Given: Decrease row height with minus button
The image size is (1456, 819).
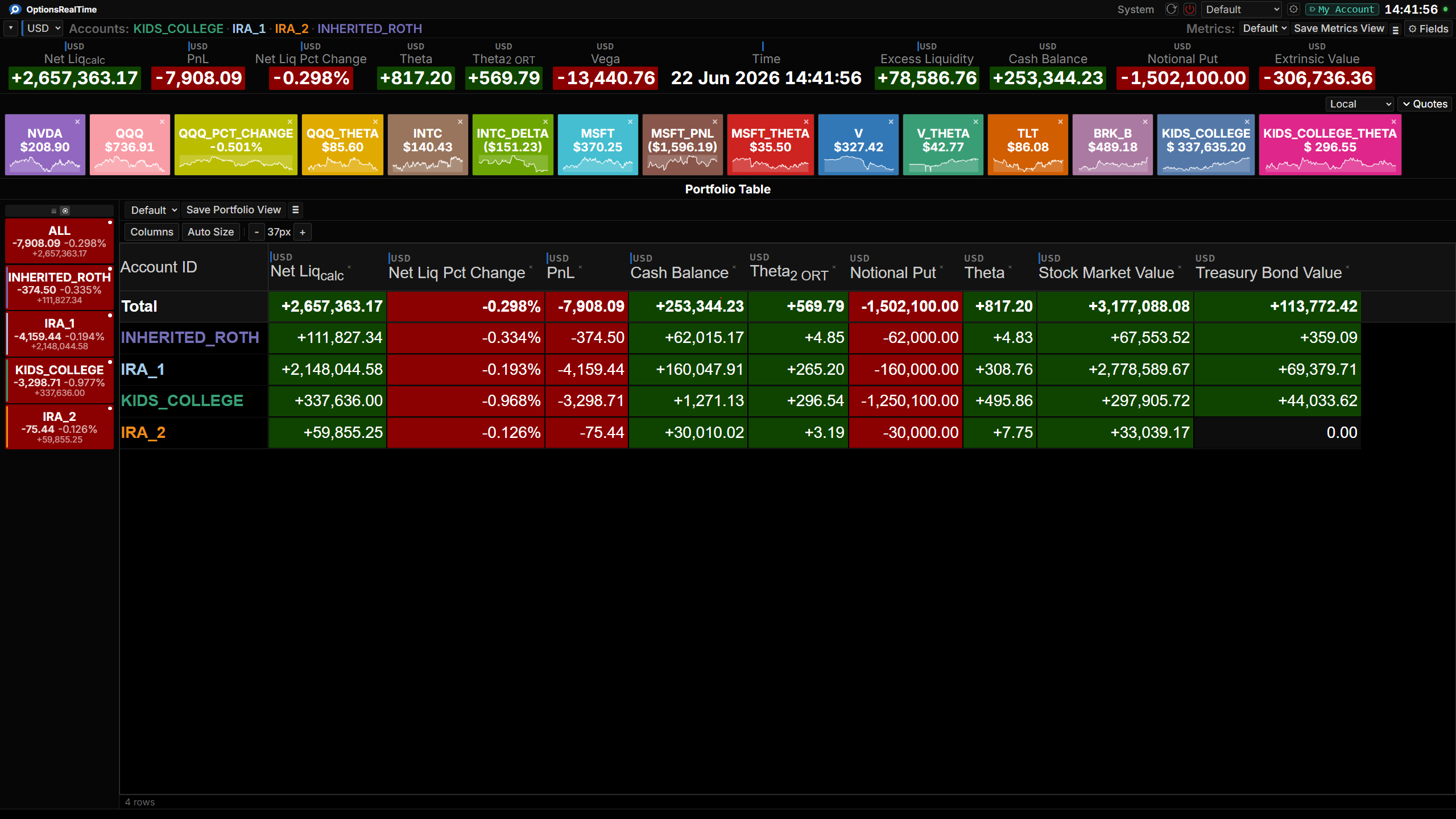Looking at the screenshot, I should tap(257, 232).
